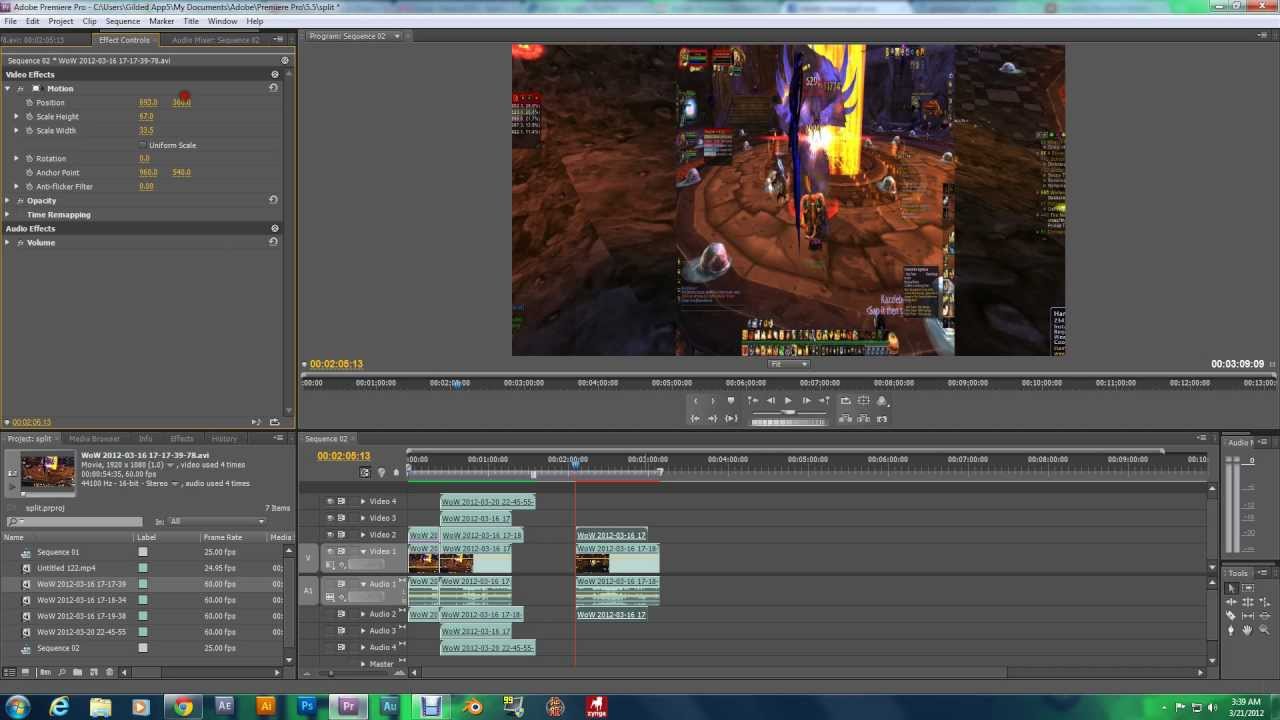Image resolution: width=1280 pixels, height=720 pixels.
Task: Export frame with the camera icon
Action: [x=883, y=419]
